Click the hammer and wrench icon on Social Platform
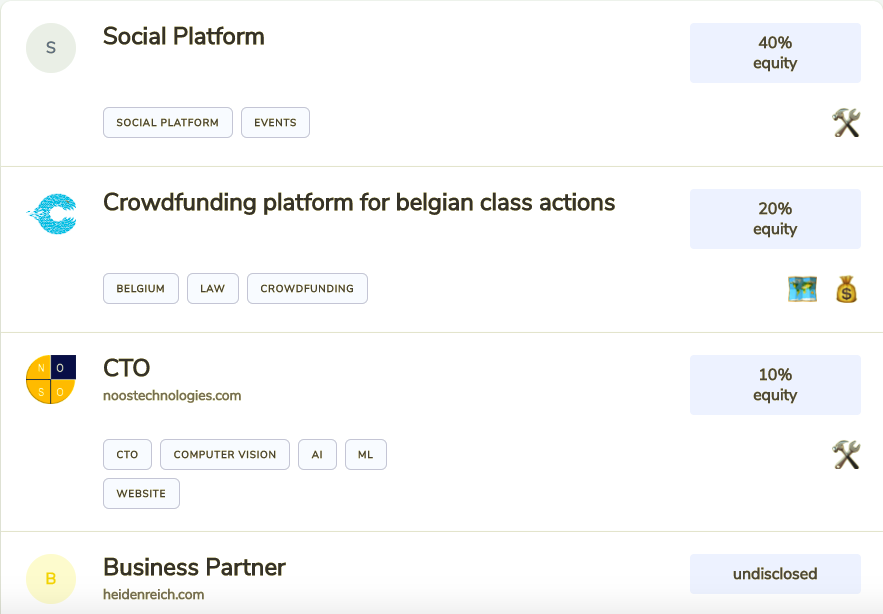The width and height of the screenshot is (883, 614). point(846,123)
